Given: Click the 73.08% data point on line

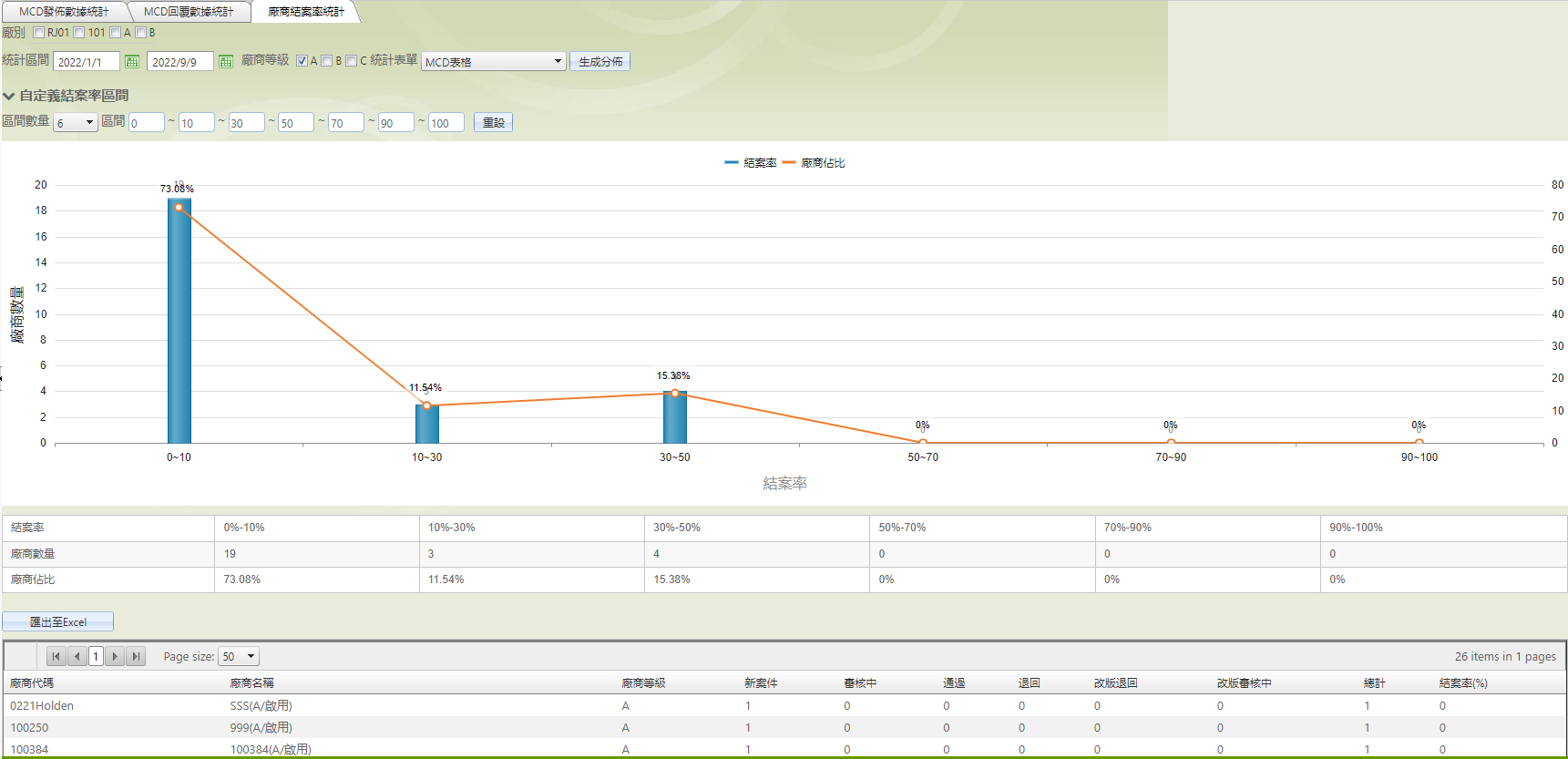Looking at the screenshot, I should [179, 207].
